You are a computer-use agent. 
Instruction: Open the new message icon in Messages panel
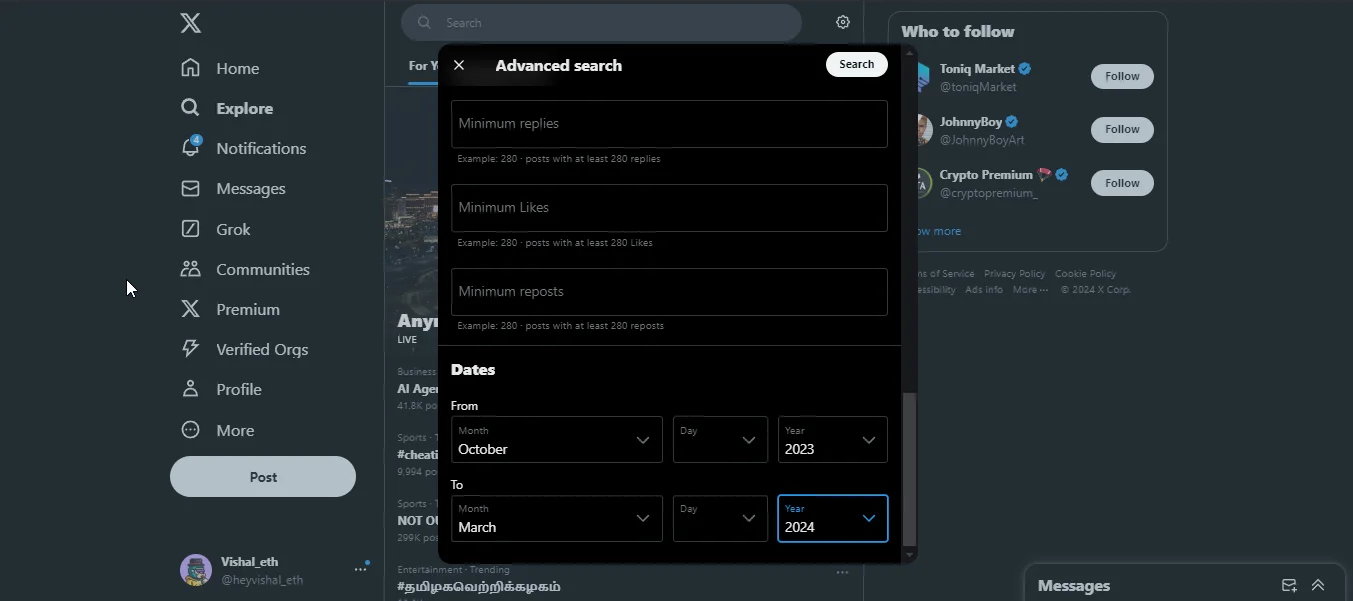point(1288,585)
